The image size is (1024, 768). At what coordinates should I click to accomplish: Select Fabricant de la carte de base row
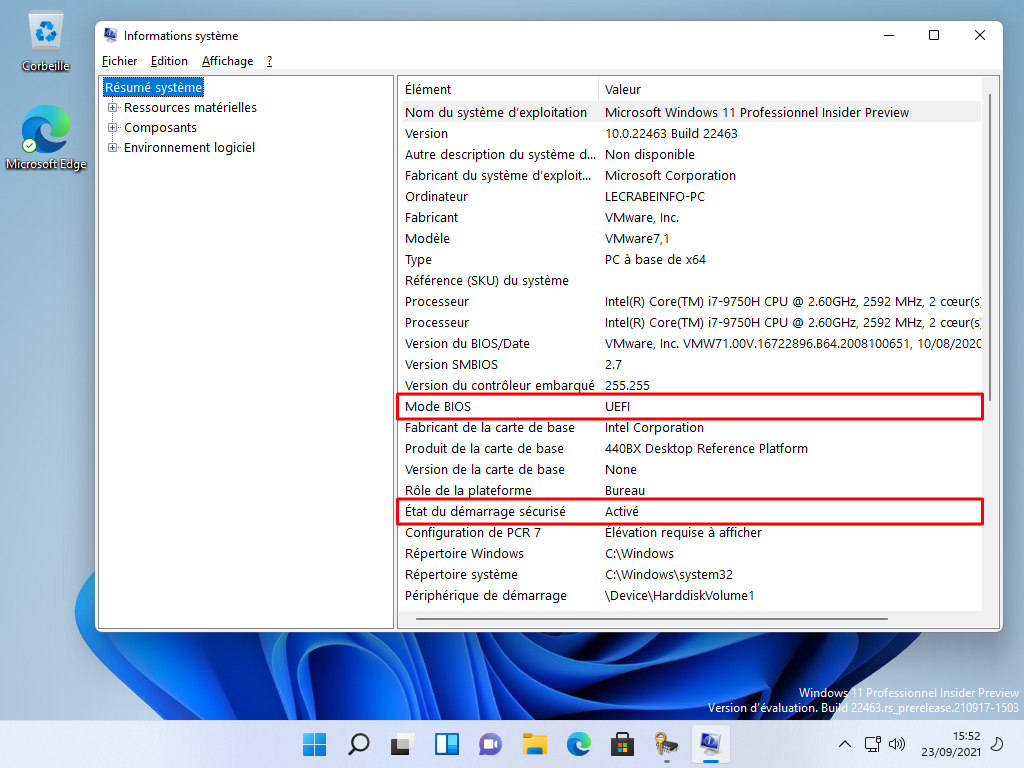690,428
